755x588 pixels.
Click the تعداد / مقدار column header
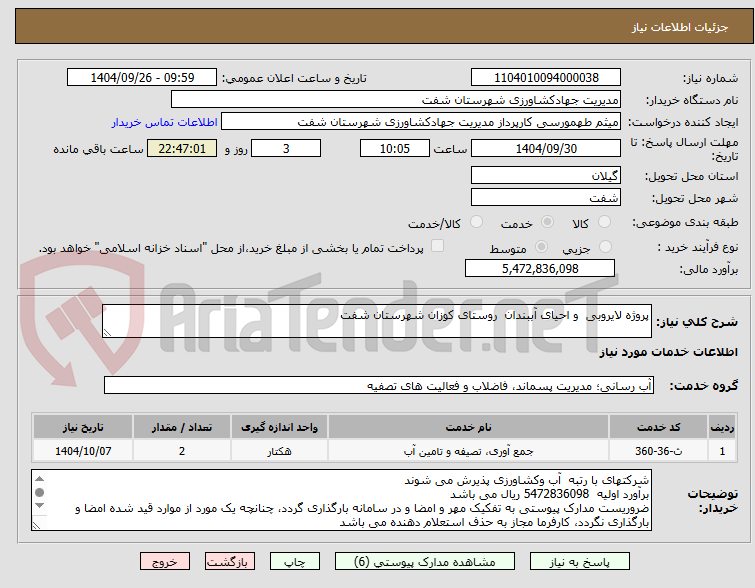point(182,427)
